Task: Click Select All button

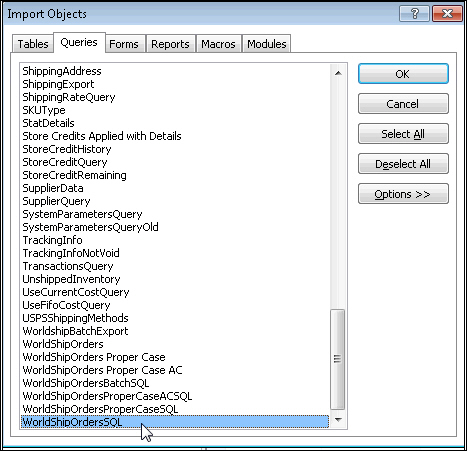Action: click(x=403, y=134)
